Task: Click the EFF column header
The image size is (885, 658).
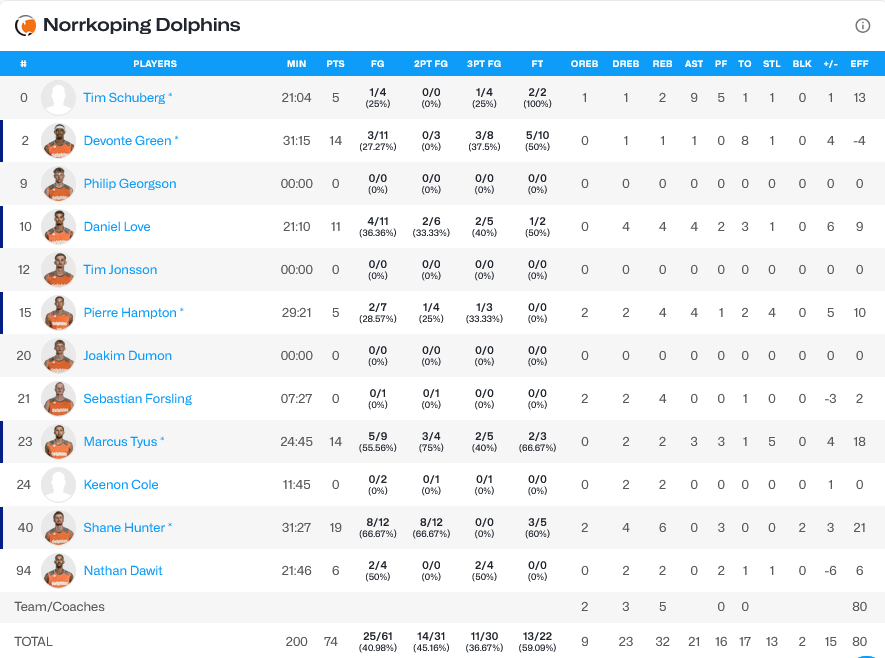Action: 858,64
